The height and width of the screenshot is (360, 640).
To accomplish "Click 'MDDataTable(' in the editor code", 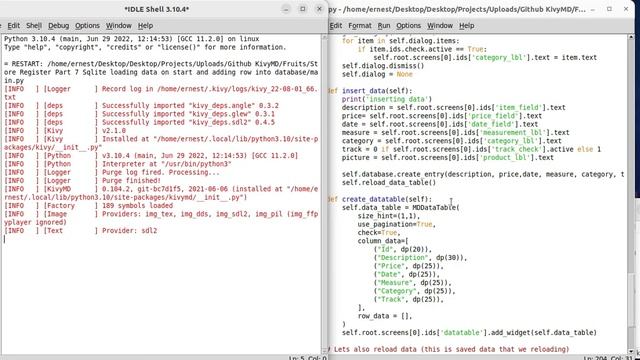I will pos(436,207).
